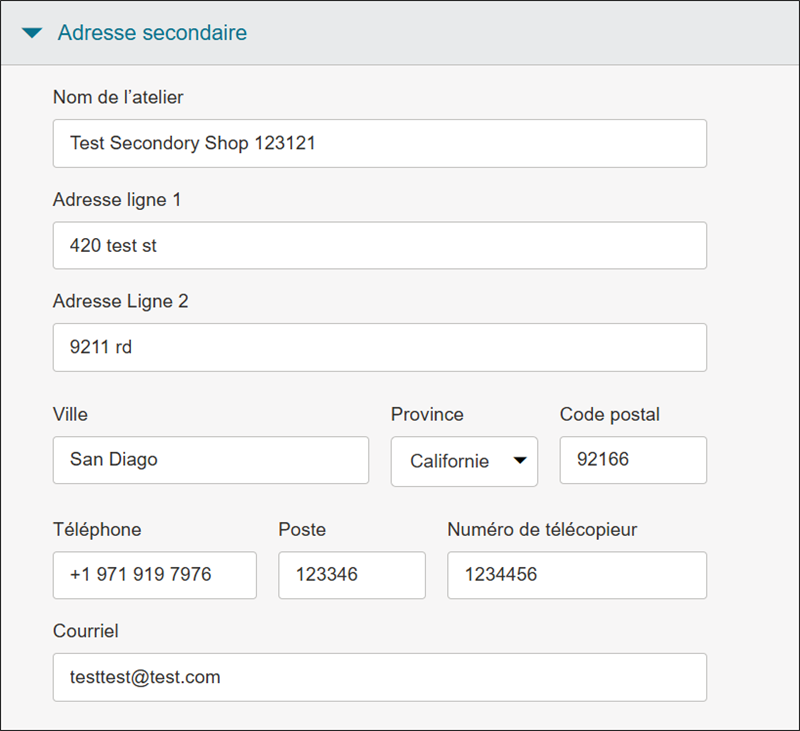Click the Courriel label text

click(x=85, y=631)
